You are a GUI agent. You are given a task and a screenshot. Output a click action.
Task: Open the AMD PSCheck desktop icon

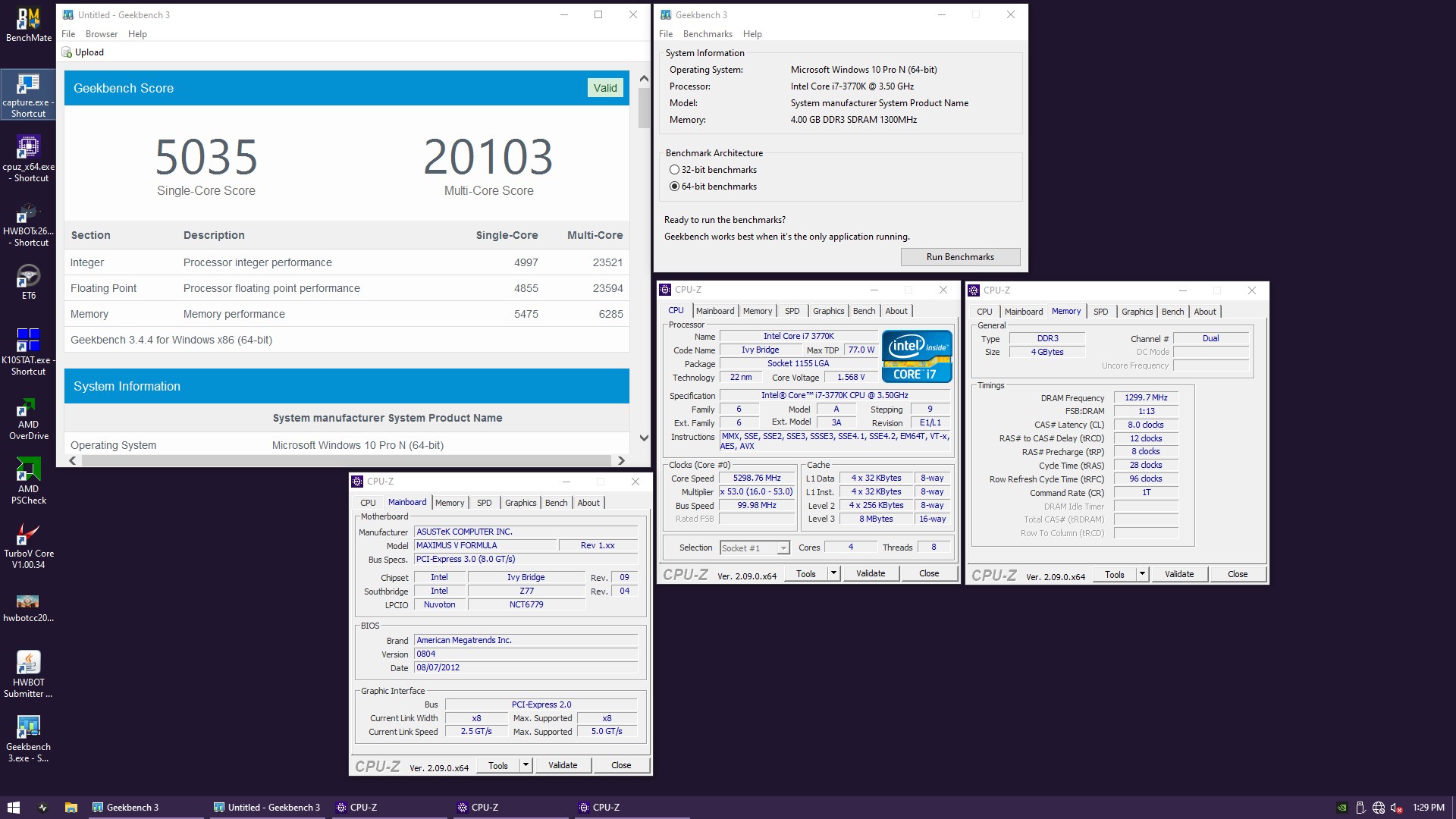(x=29, y=482)
